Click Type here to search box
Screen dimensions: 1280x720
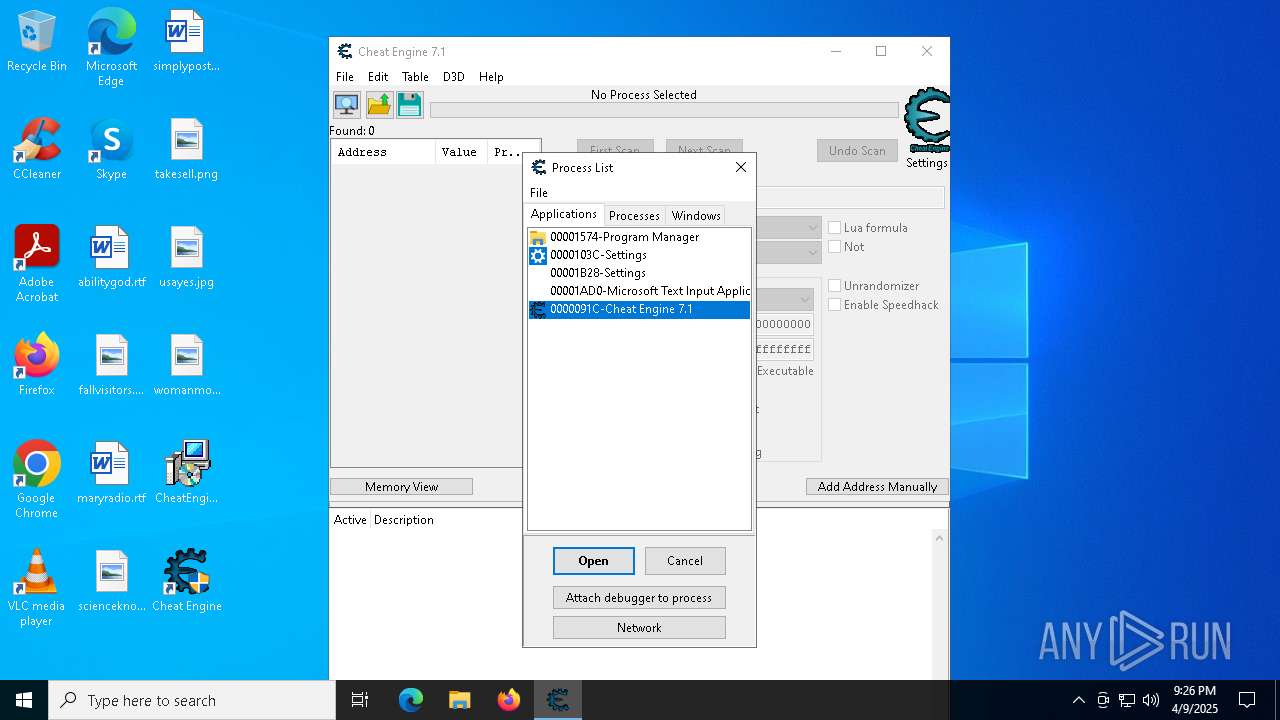click(192, 700)
